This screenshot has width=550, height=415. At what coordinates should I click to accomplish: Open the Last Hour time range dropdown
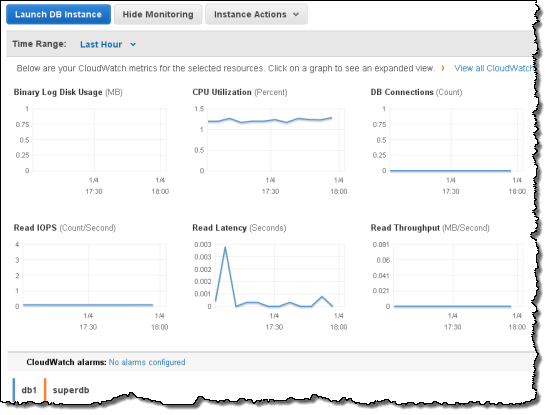[108, 45]
